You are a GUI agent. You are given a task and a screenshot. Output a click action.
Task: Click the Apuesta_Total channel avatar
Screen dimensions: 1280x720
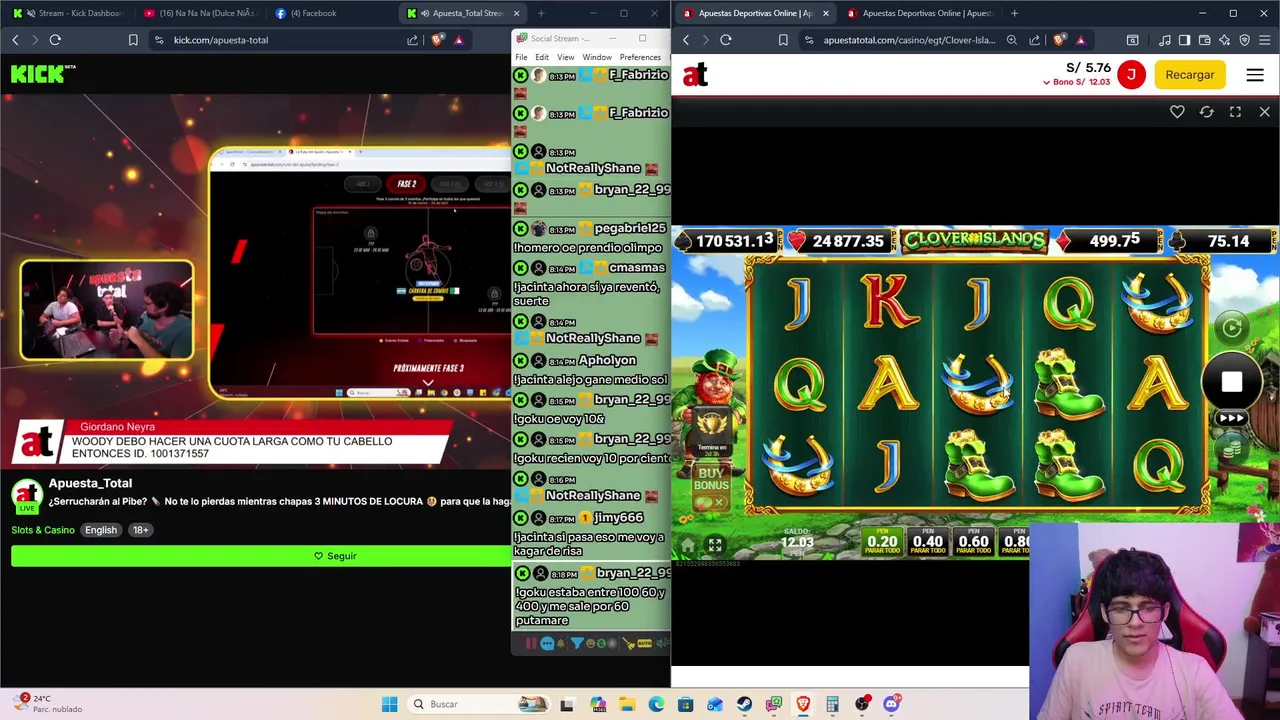[x=27, y=496]
